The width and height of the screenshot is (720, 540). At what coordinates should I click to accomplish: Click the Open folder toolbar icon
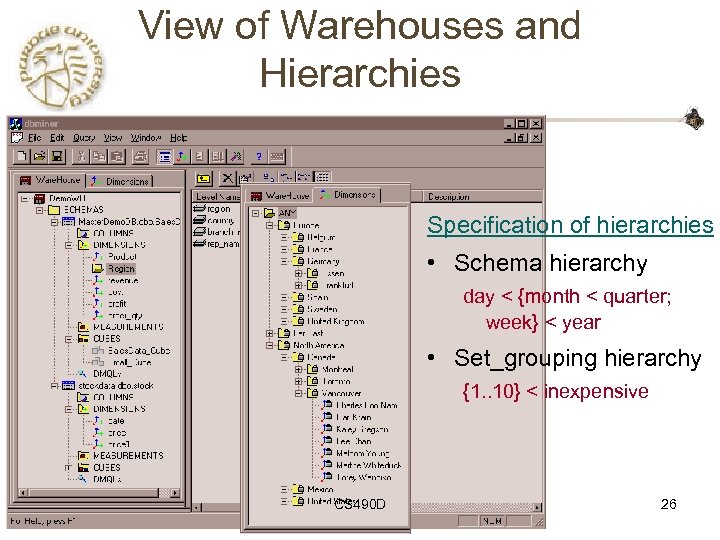39,157
